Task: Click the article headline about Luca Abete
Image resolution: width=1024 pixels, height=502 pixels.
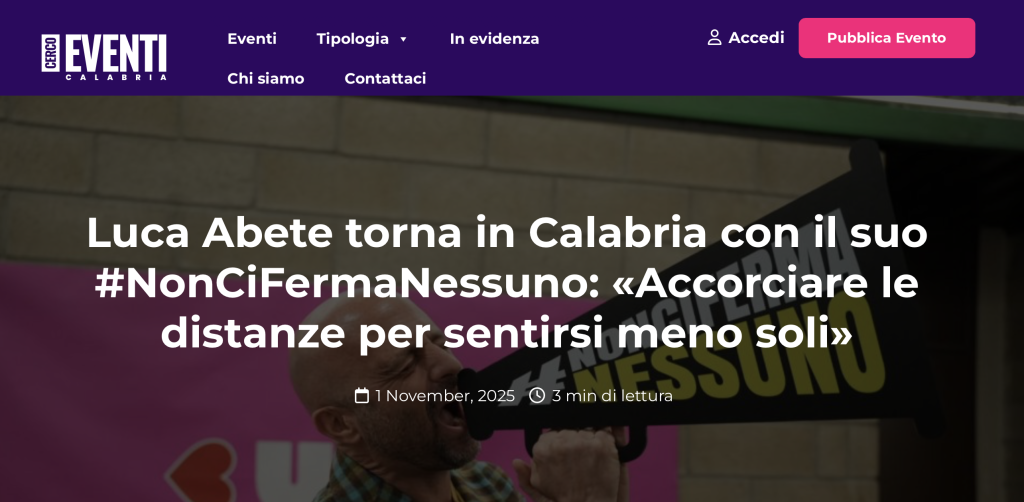Action: click(507, 283)
